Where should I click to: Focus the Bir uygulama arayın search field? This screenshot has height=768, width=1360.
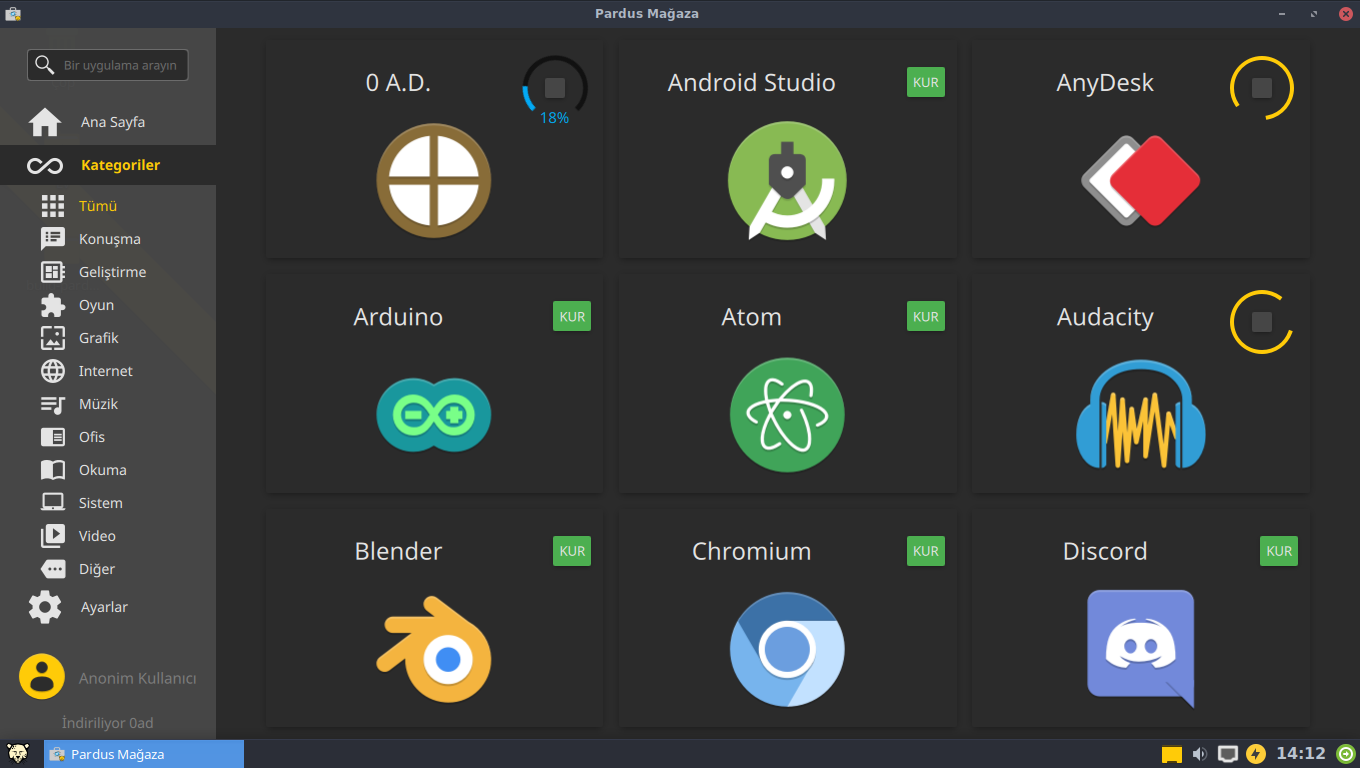tap(108, 65)
